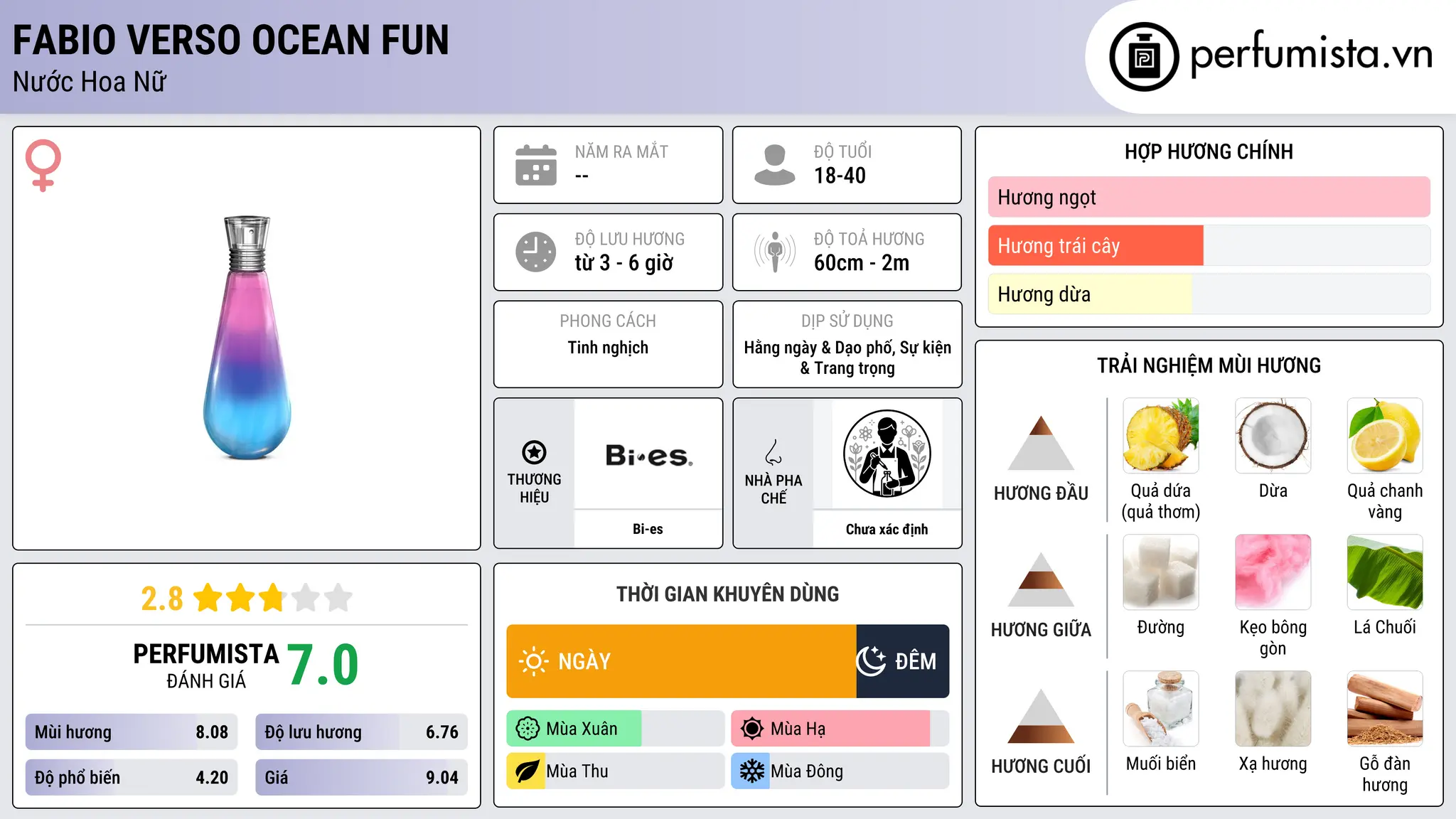This screenshot has width=1456, height=819.
Task: Click the dark Đêm nighttime segment
Action: [x=903, y=661]
